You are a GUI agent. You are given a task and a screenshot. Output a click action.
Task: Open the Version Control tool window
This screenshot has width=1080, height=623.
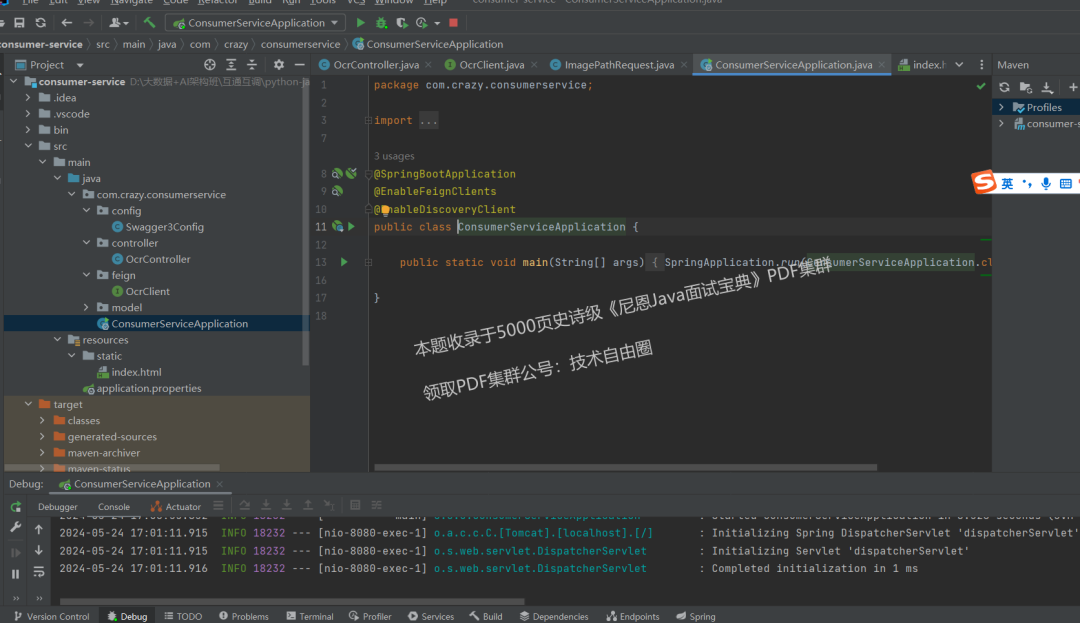pyautogui.click(x=52, y=616)
